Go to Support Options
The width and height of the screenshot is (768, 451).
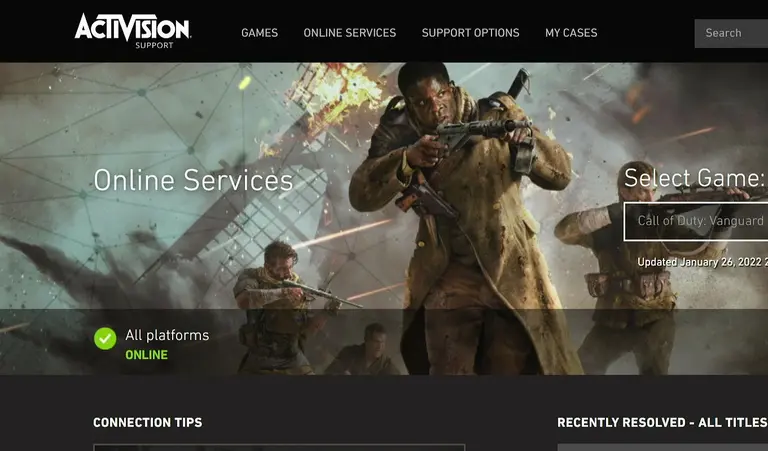coord(470,33)
